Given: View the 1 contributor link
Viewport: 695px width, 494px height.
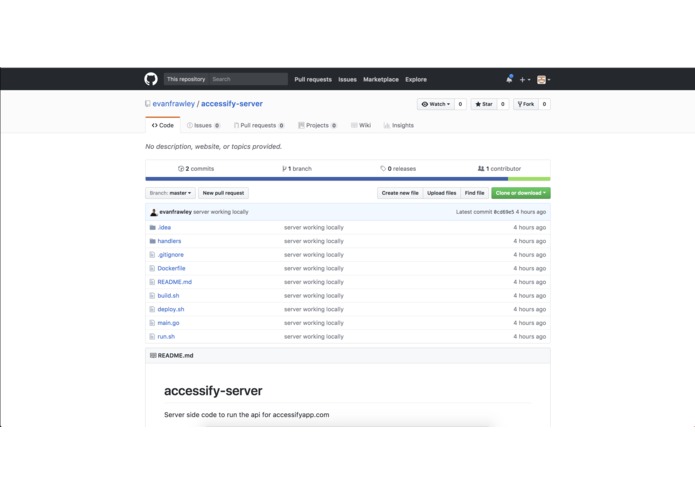Looking at the screenshot, I should (x=499, y=169).
